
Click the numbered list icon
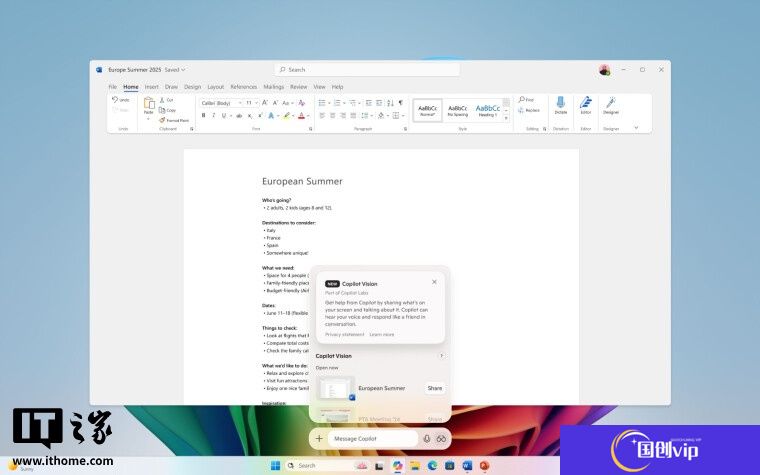(337, 103)
